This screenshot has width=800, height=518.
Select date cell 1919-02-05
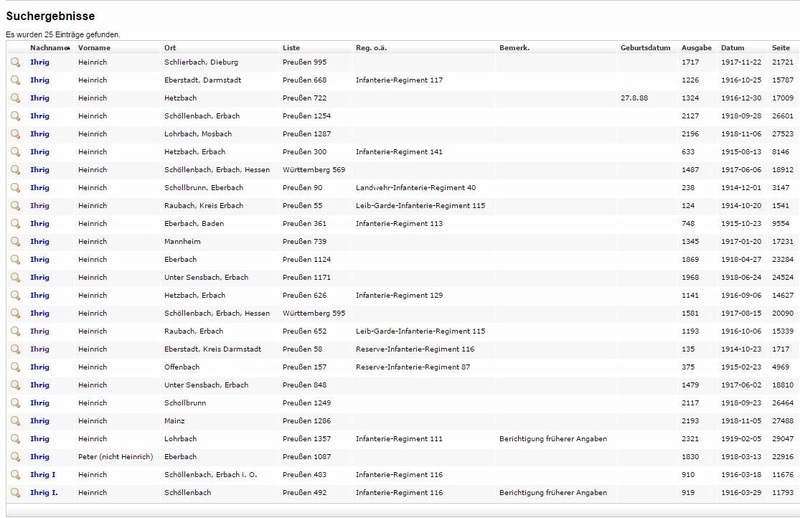(x=741, y=439)
